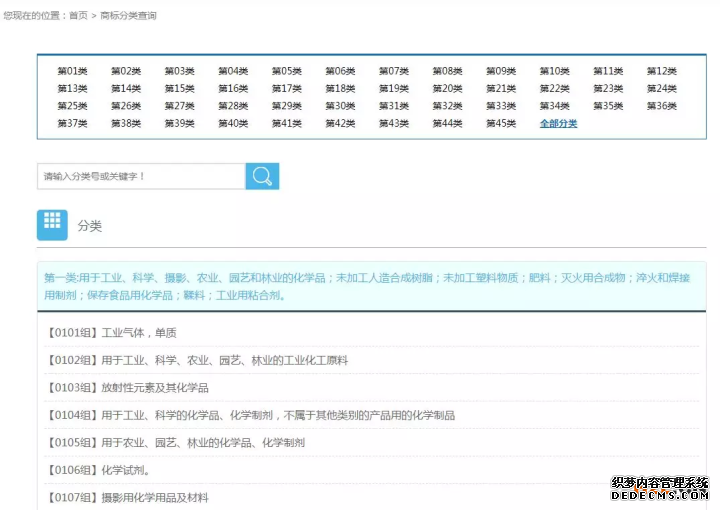
Task: Click the blue grid icon beside 分类
Action: [52, 225]
